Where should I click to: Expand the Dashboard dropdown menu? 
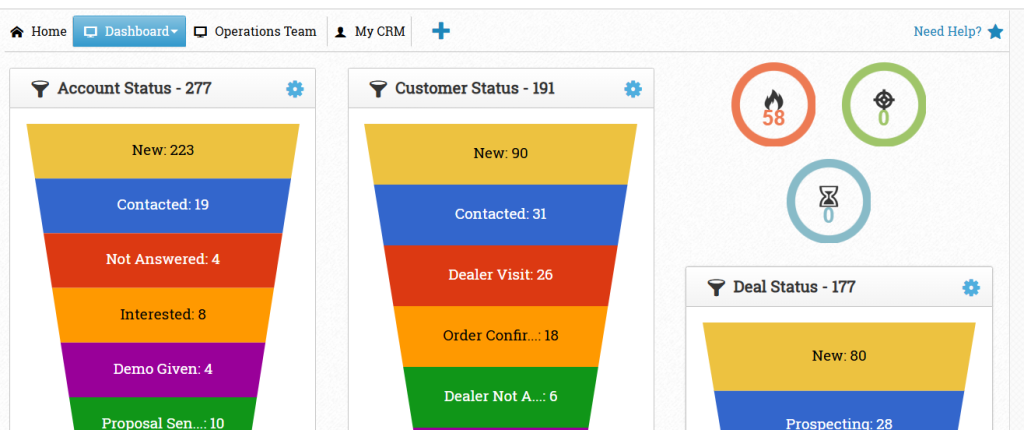129,31
